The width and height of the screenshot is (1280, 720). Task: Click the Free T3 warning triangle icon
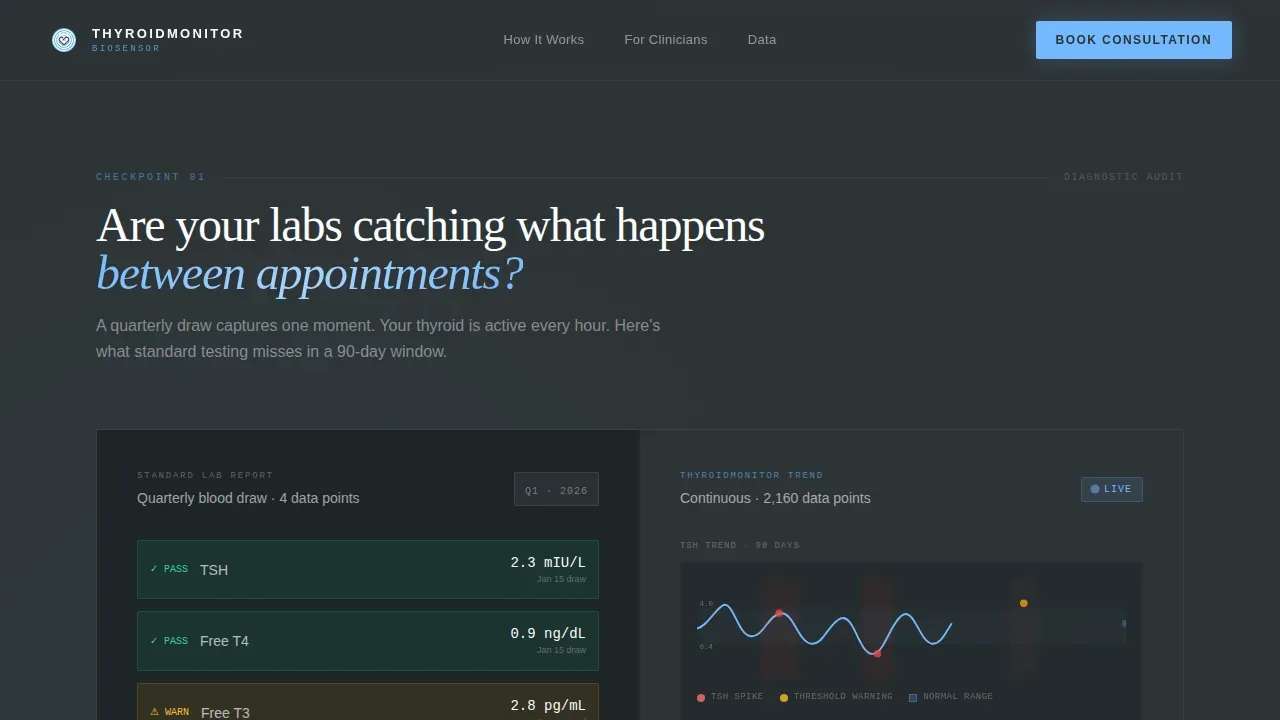[x=154, y=712]
